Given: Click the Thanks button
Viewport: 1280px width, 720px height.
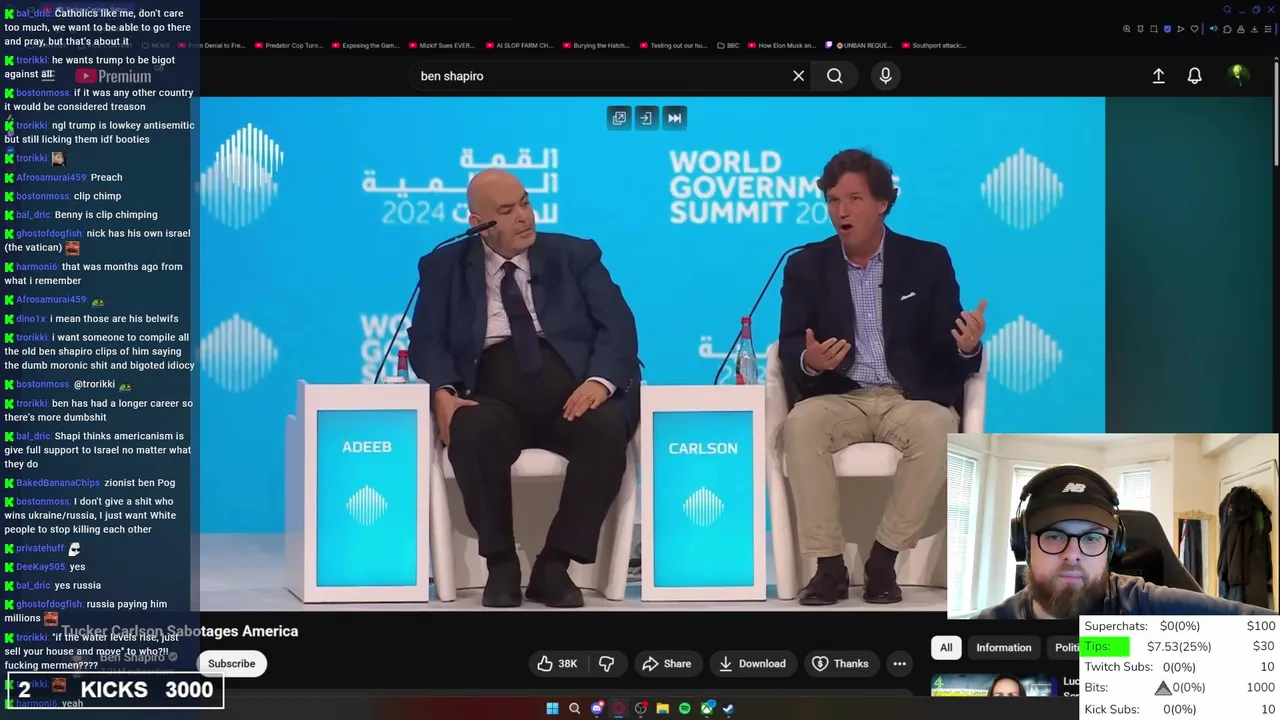Looking at the screenshot, I should click(x=841, y=663).
